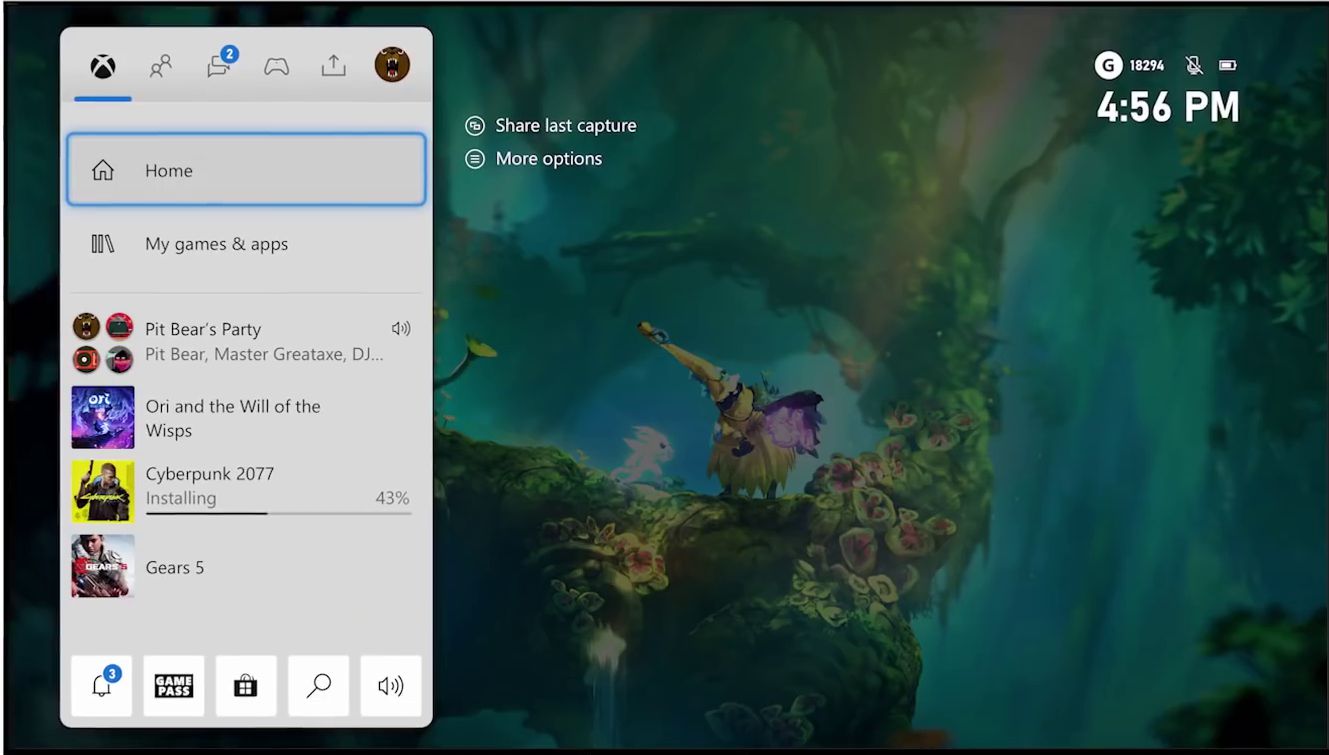Click More options
This screenshot has width=1329, height=755.
pos(549,158)
